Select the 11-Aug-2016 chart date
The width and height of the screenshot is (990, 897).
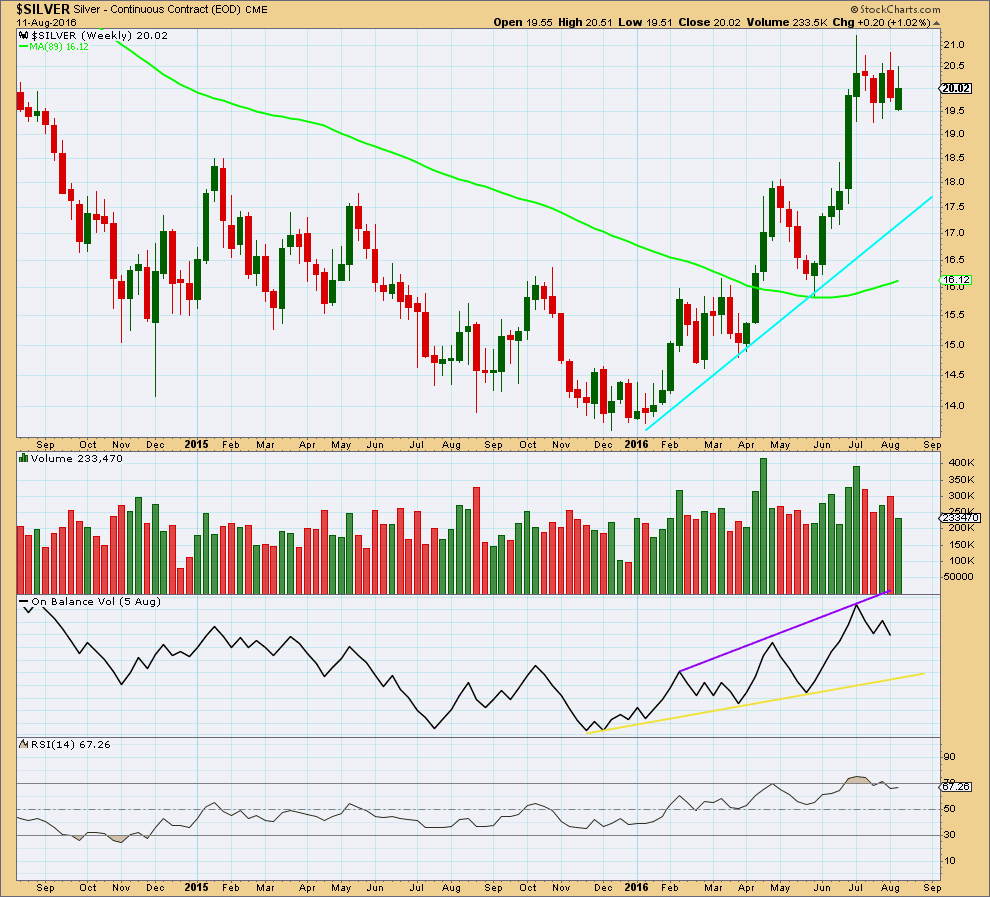[46, 23]
